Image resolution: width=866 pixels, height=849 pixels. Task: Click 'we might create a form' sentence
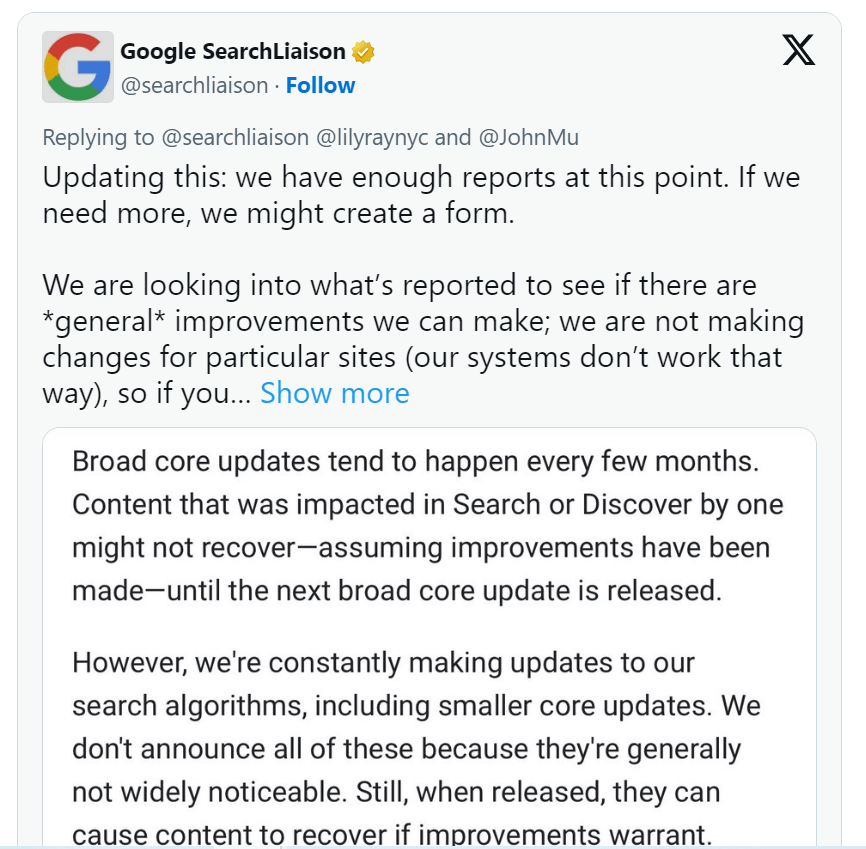[x=357, y=213]
